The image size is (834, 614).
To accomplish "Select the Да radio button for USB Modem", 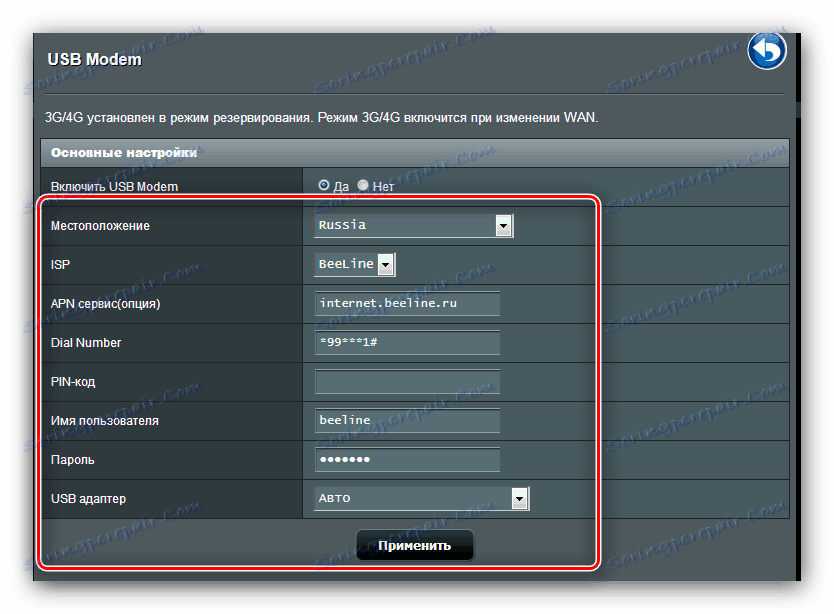I will (x=324, y=185).
